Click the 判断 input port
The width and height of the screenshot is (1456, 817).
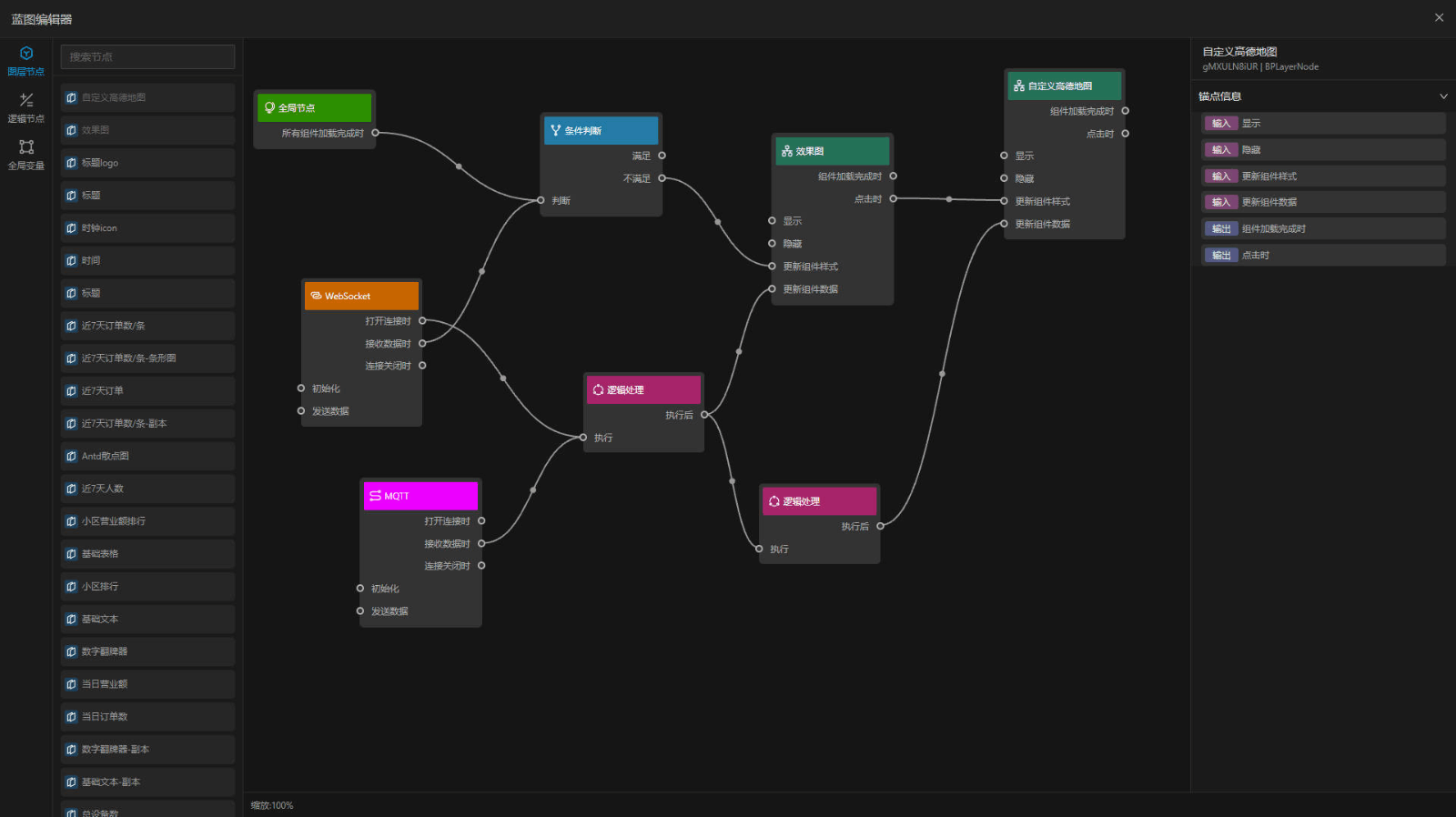541,200
